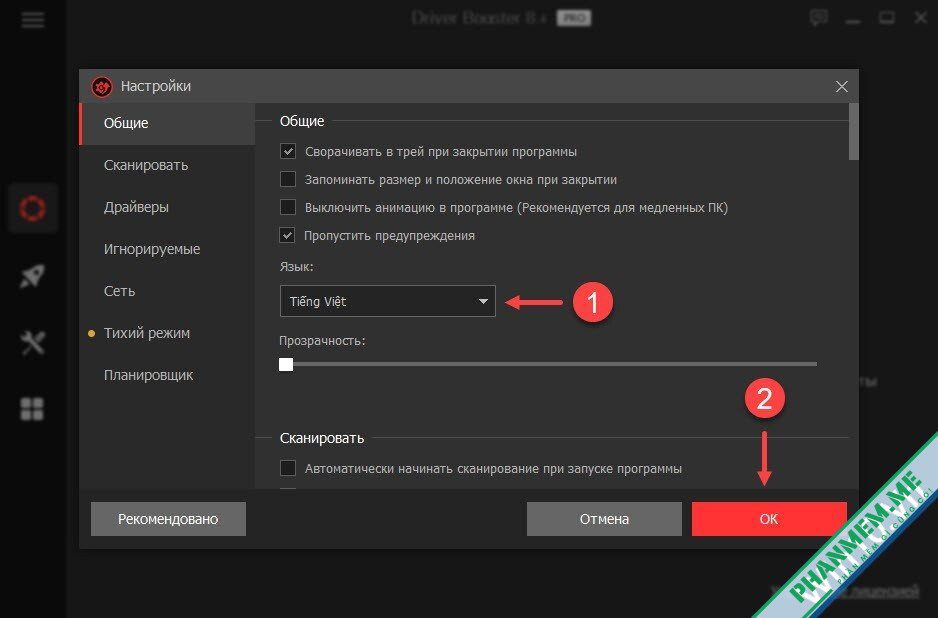Open the rocket Boost icon in sidebar
Image resolution: width=938 pixels, height=618 pixels.
(x=32, y=276)
